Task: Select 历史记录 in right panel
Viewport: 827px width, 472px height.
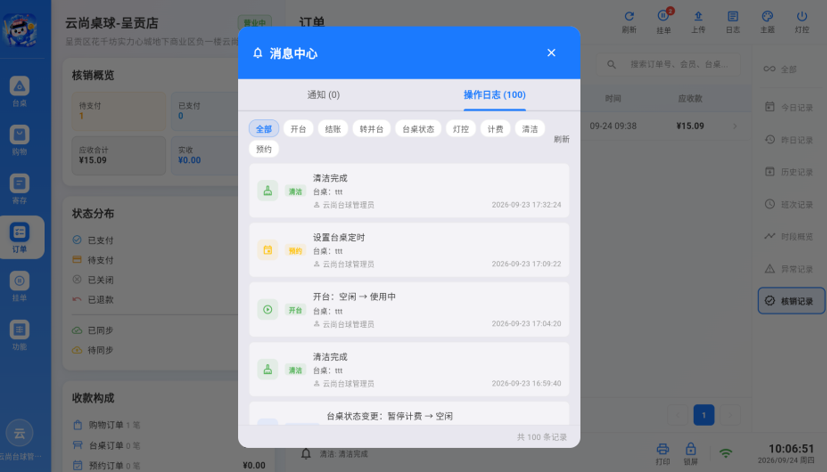Action: [790, 172]
